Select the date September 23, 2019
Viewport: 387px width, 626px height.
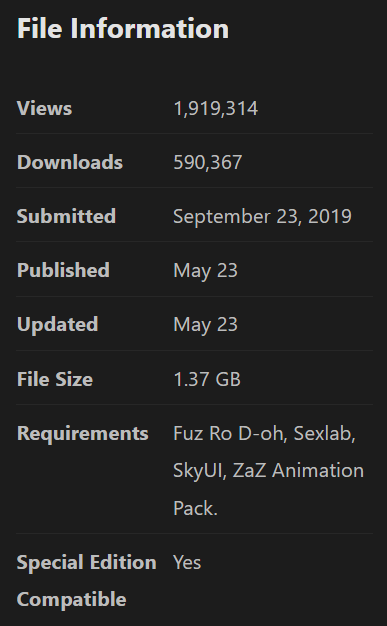coord(262,216)
